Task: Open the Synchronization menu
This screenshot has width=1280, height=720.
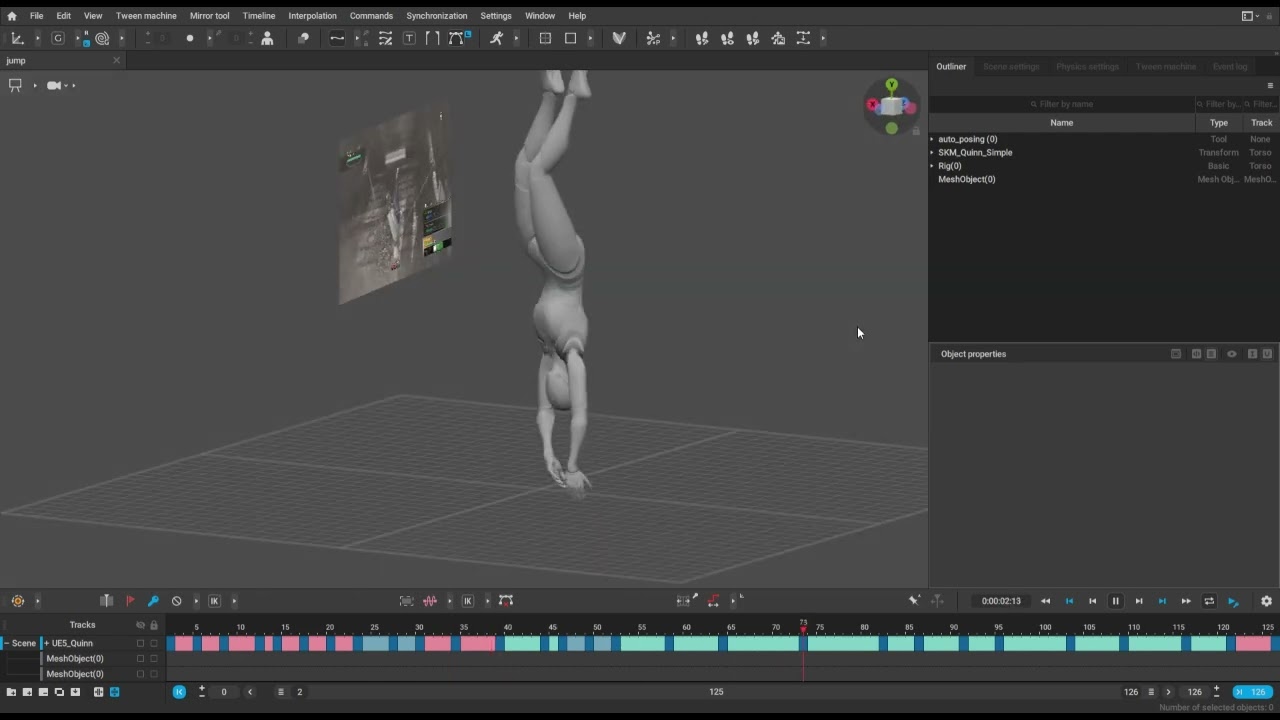Action: click(x=436, y=16)
